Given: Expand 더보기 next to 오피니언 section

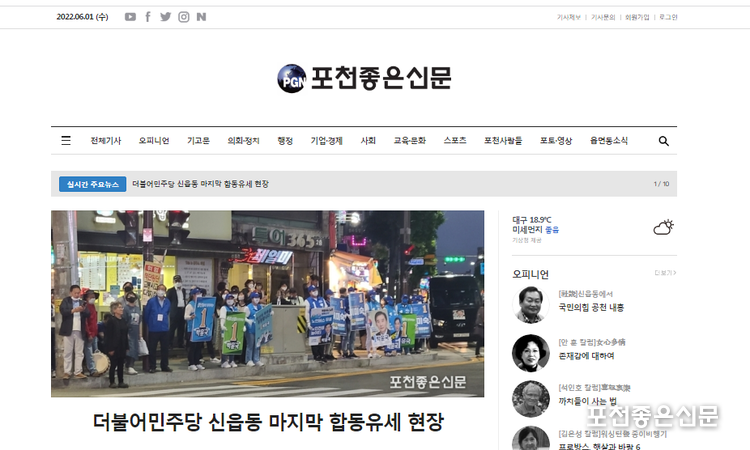Looking at the screenshot, I should coord(665,273).
